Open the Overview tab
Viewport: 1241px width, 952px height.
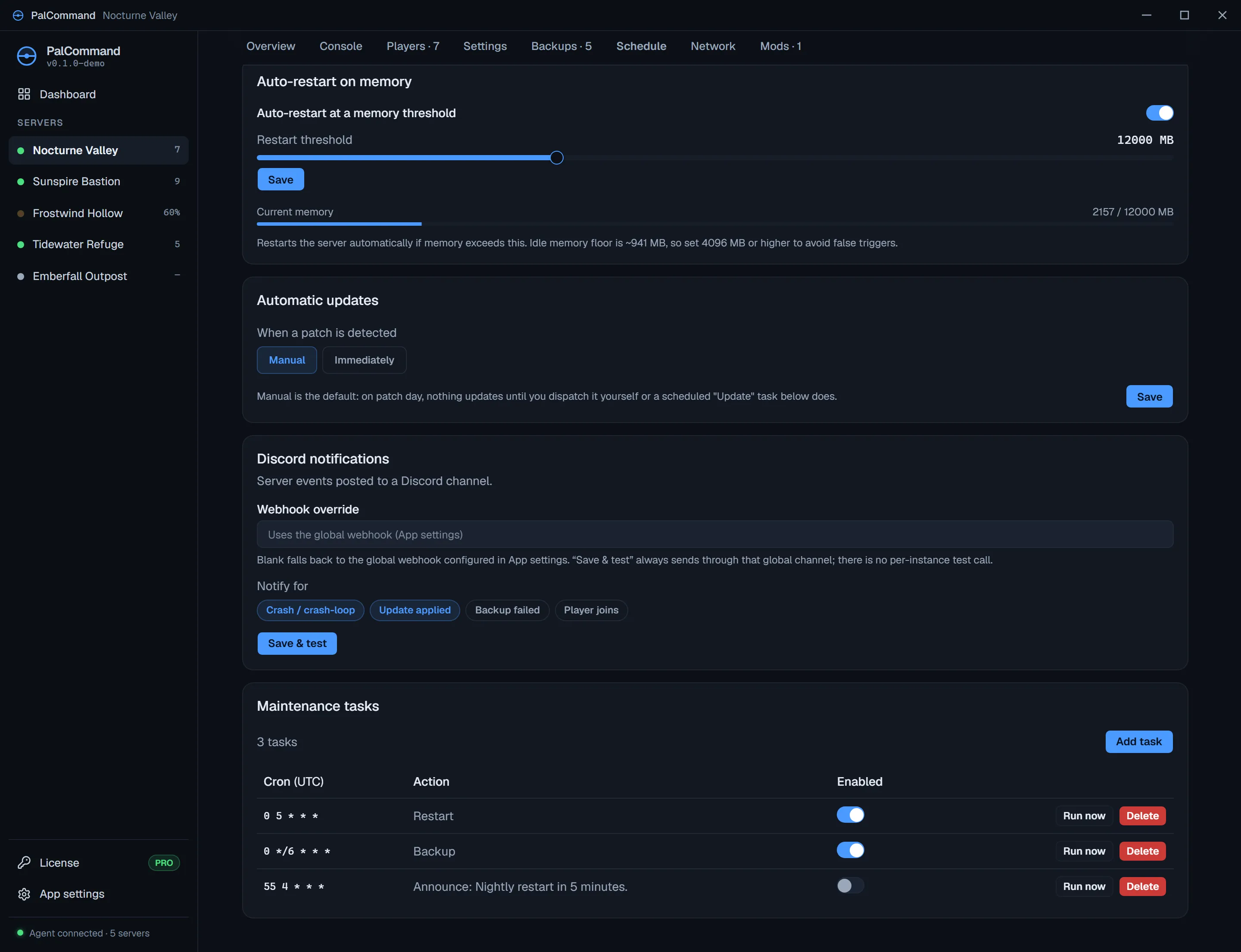[271, 46]
